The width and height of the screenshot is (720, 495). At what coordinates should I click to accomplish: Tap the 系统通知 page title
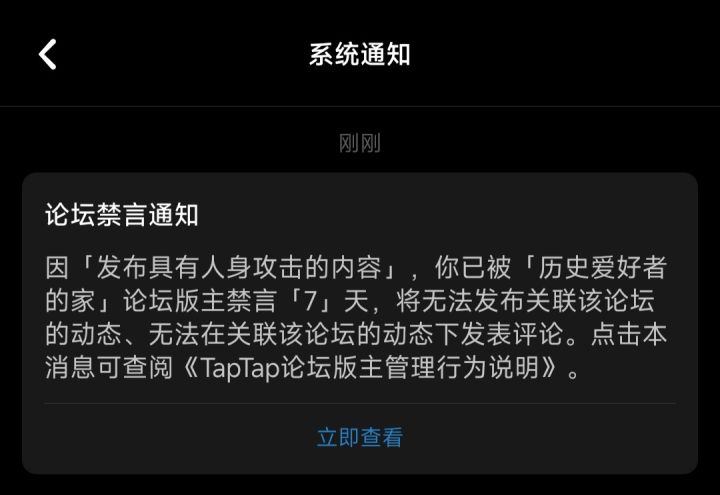coord(360,54)
